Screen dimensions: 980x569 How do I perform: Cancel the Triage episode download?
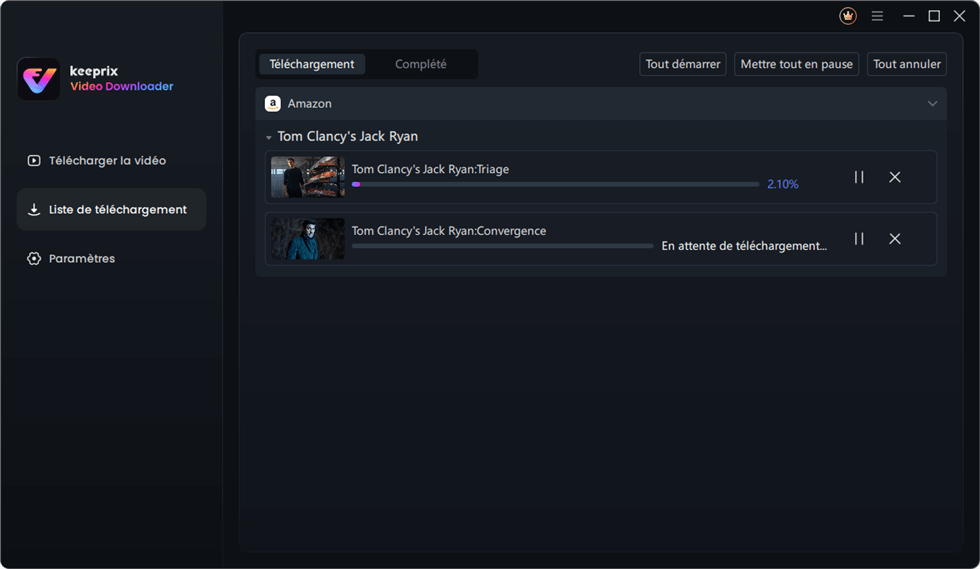coord(895,177)
